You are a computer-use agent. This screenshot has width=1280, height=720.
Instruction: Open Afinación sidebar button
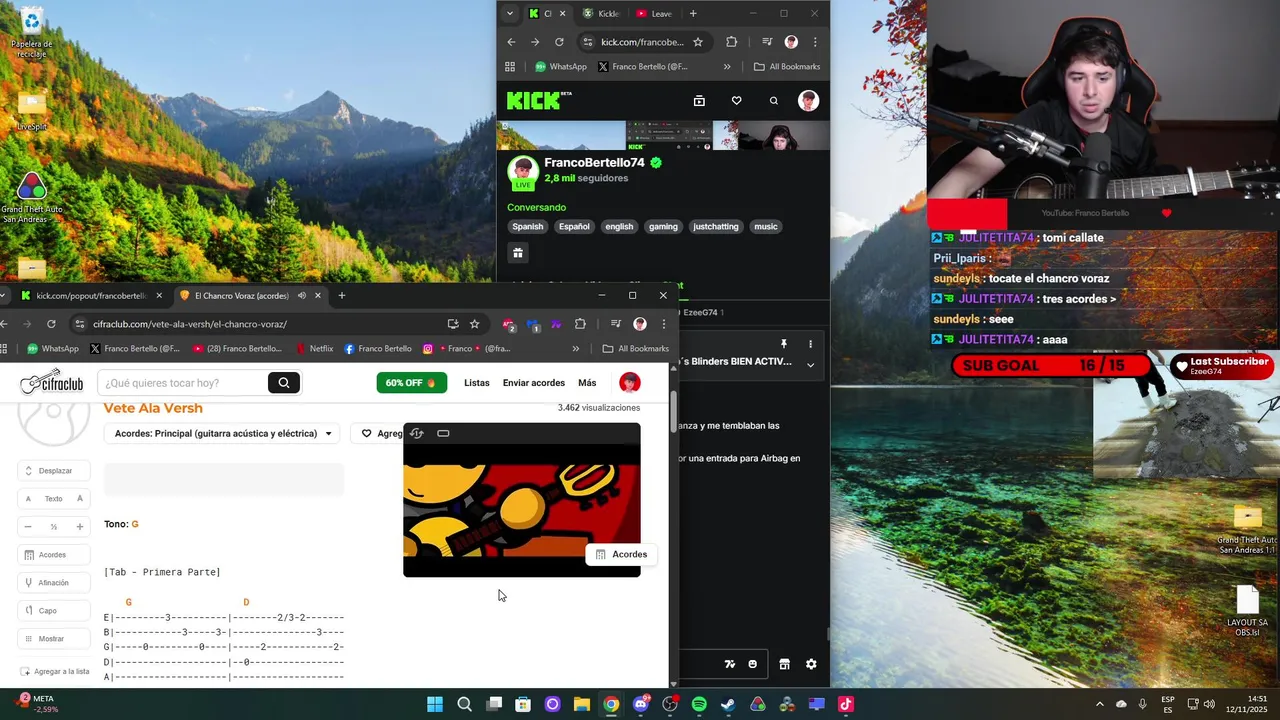click(x=54, y=582)
